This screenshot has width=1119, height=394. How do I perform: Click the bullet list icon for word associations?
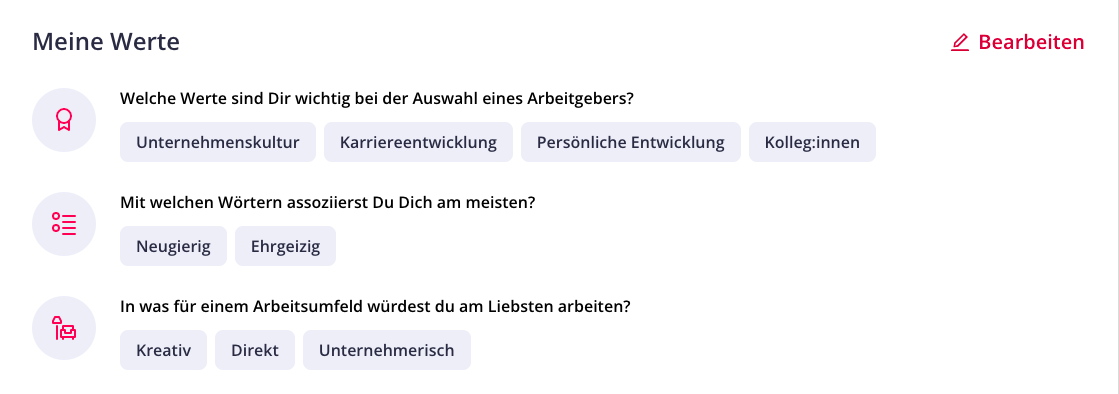(x=64, y=223)
